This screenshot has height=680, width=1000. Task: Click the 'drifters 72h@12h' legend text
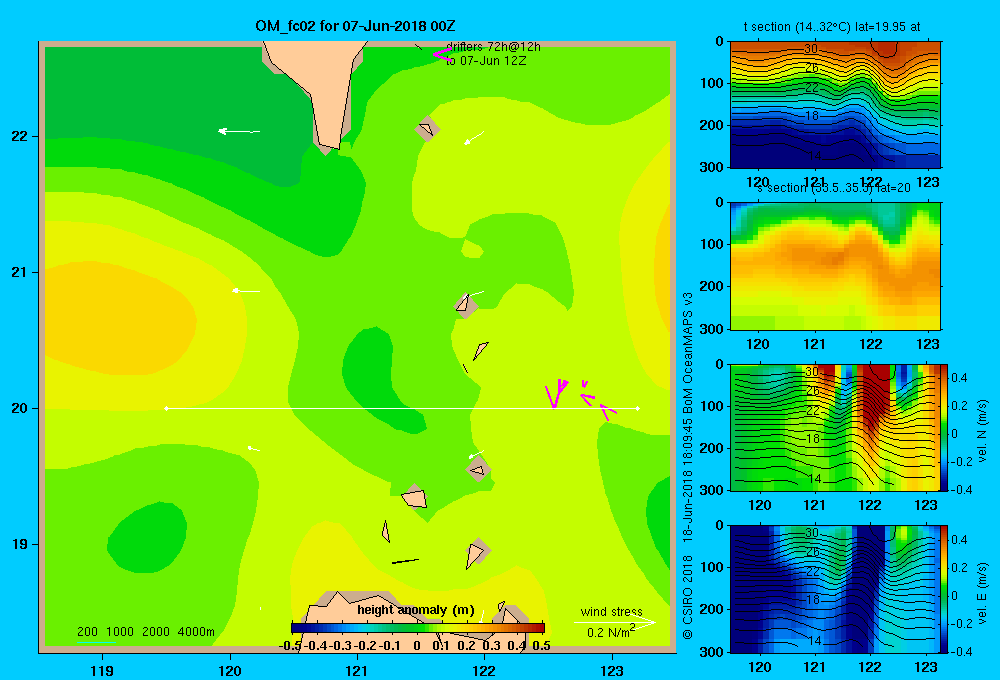[493, 47]
